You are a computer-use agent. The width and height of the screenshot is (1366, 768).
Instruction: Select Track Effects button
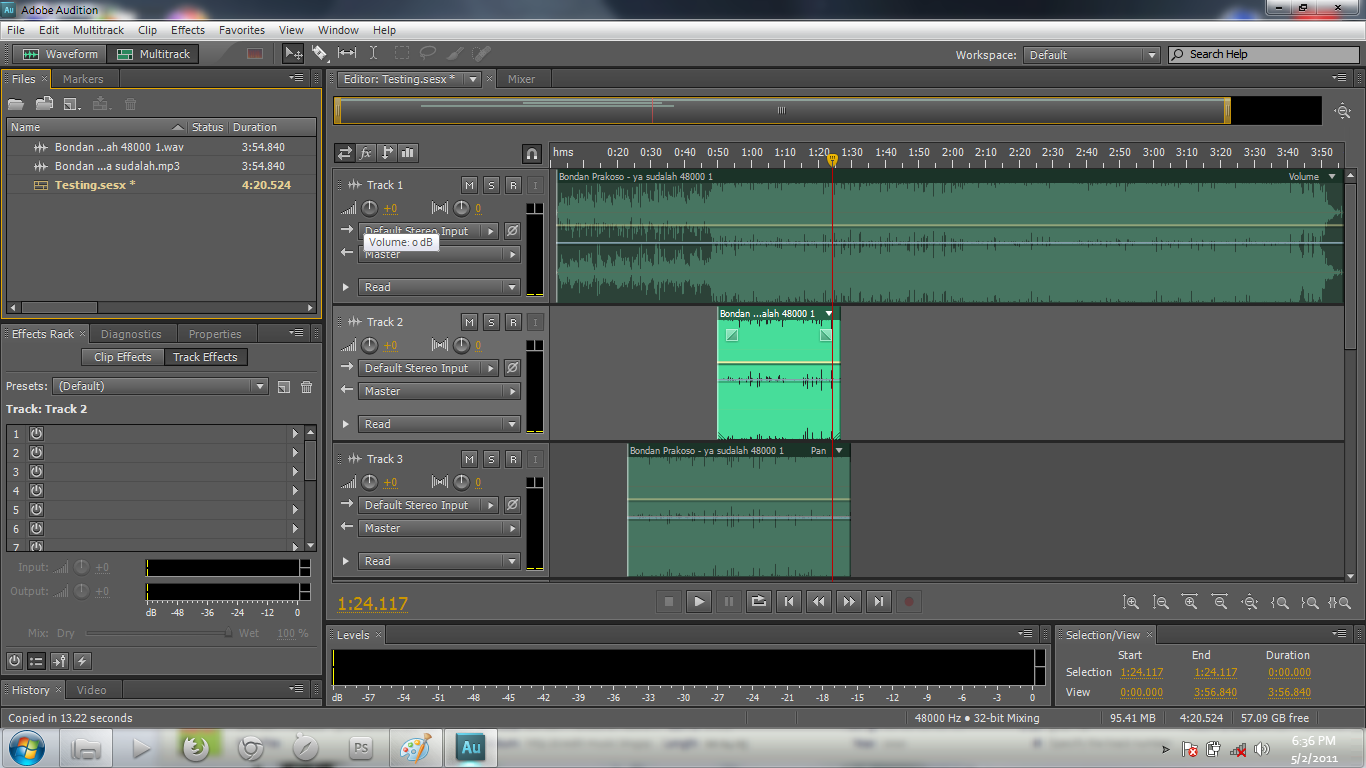pyautogui.click(x=205, y=357)
